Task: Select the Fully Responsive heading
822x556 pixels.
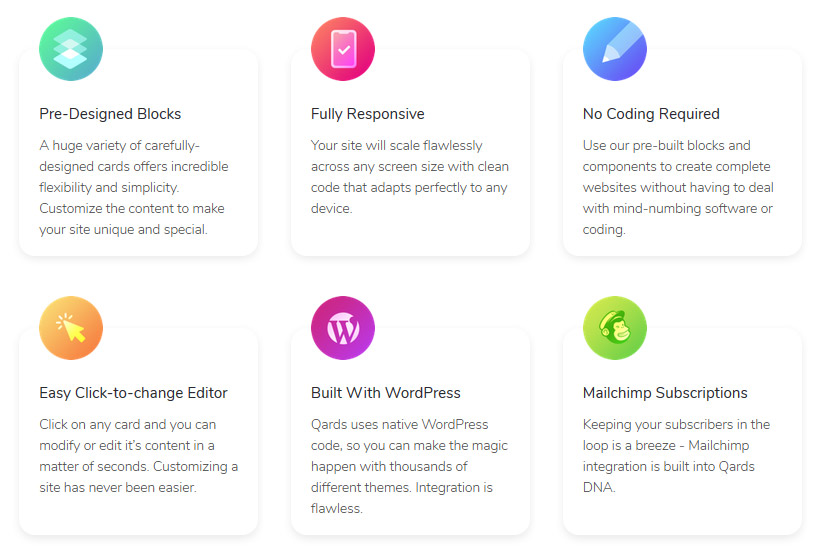Action: (x=367, y=114)
